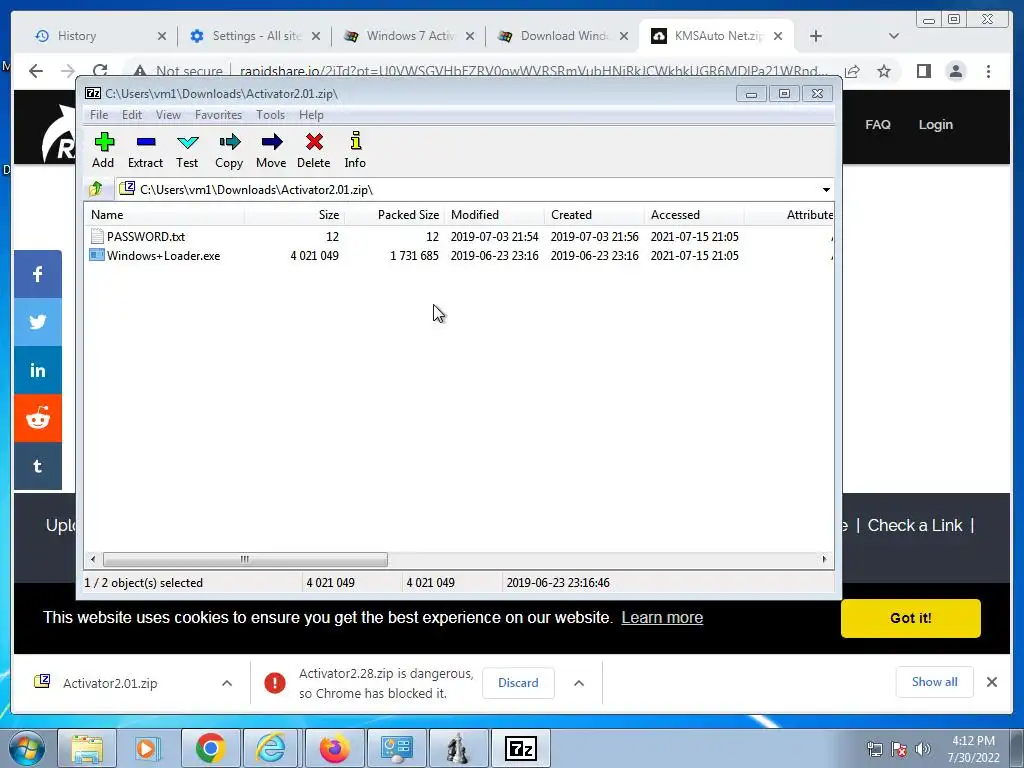Open the Edit menu in 7-Zip
Viewport: 1024px width, 768px height.
pos(131,115)
